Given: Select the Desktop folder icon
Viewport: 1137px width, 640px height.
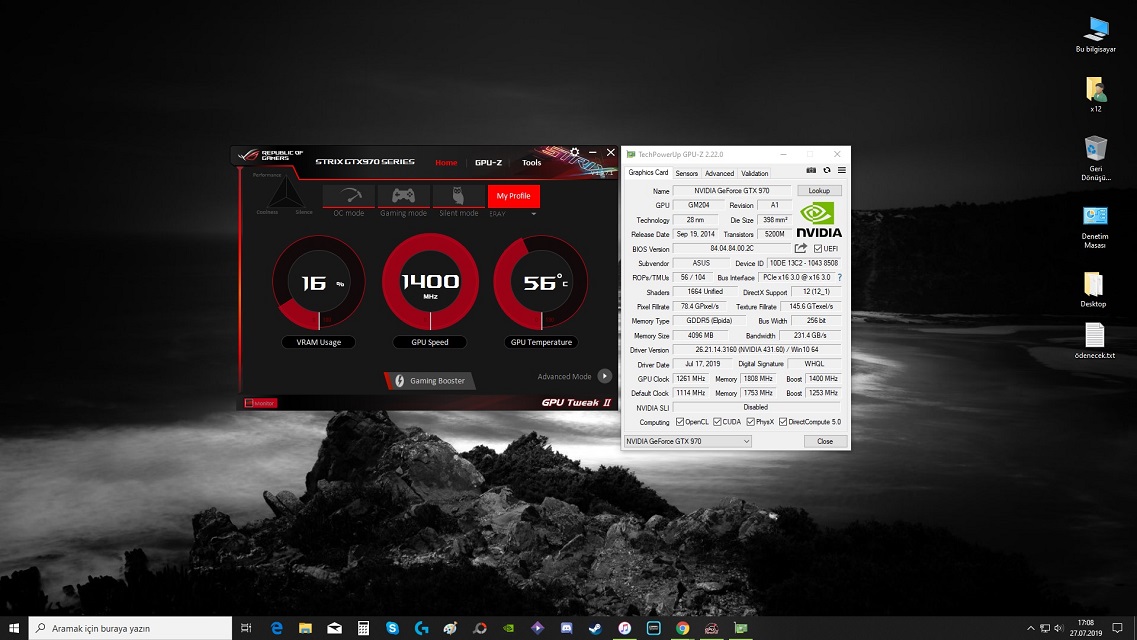Looking at the screenshot, I should click(1093, 290).
